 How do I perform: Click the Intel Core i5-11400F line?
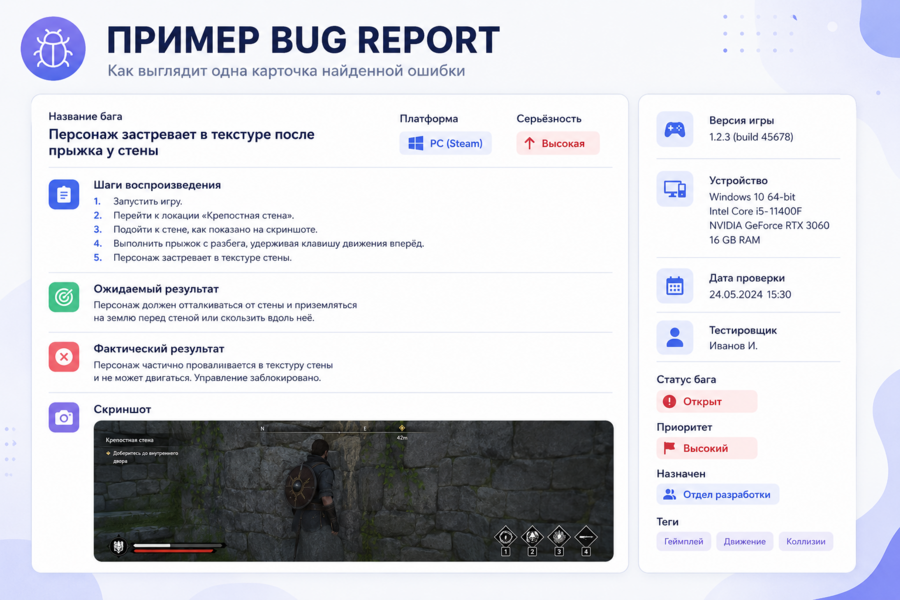[755, 211]
